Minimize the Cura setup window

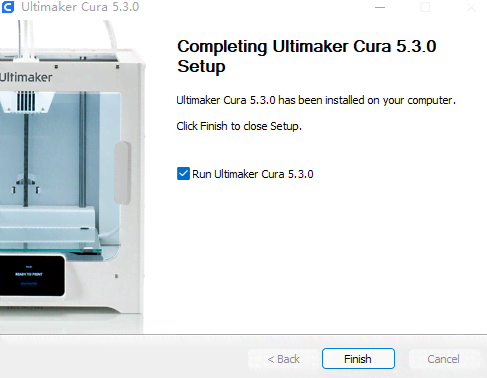tap(380, 7)
